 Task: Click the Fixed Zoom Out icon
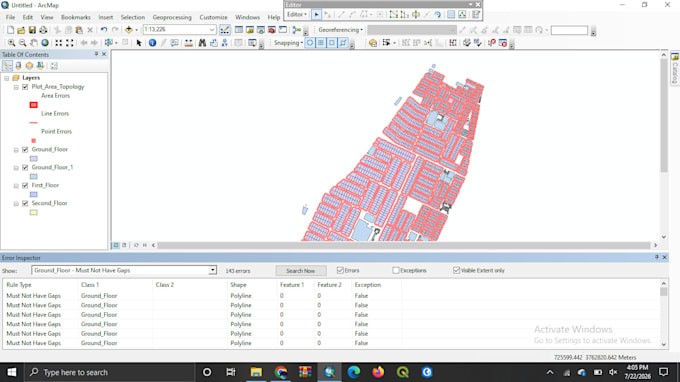click(69, 43)
